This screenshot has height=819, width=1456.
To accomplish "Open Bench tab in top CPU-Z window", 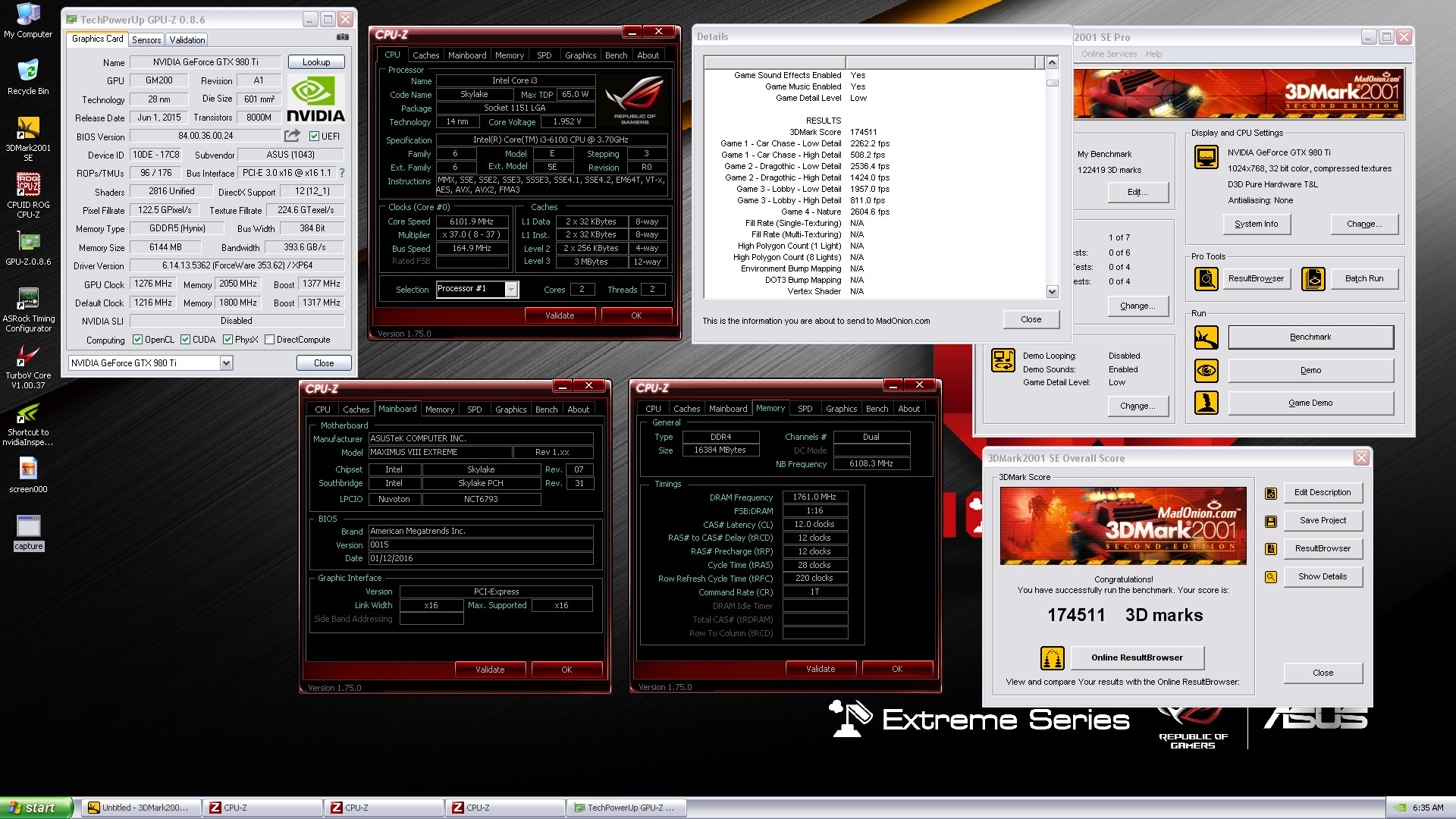I will [616, 55].
